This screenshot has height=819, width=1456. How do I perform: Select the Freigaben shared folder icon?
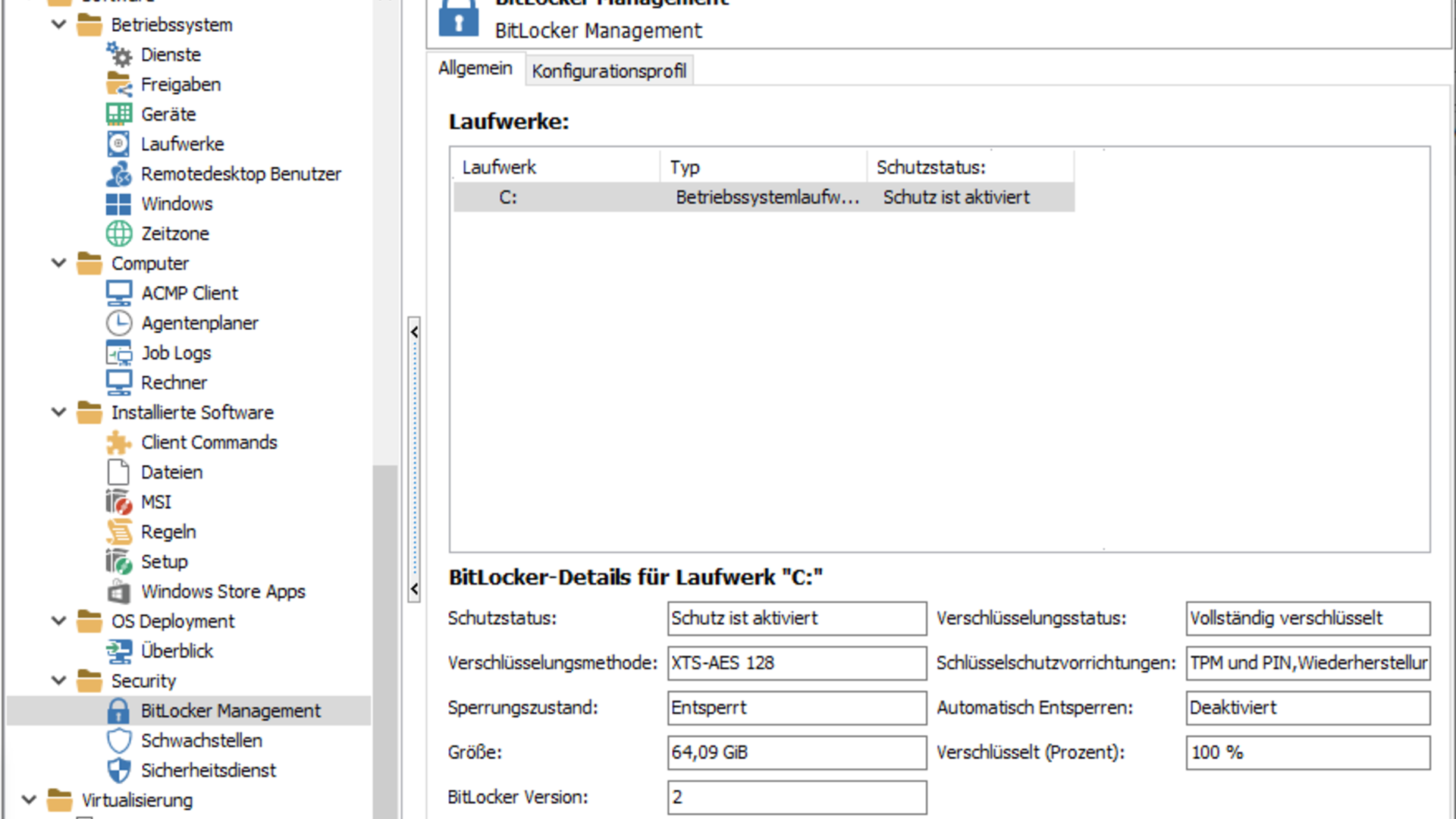[119, 84]
